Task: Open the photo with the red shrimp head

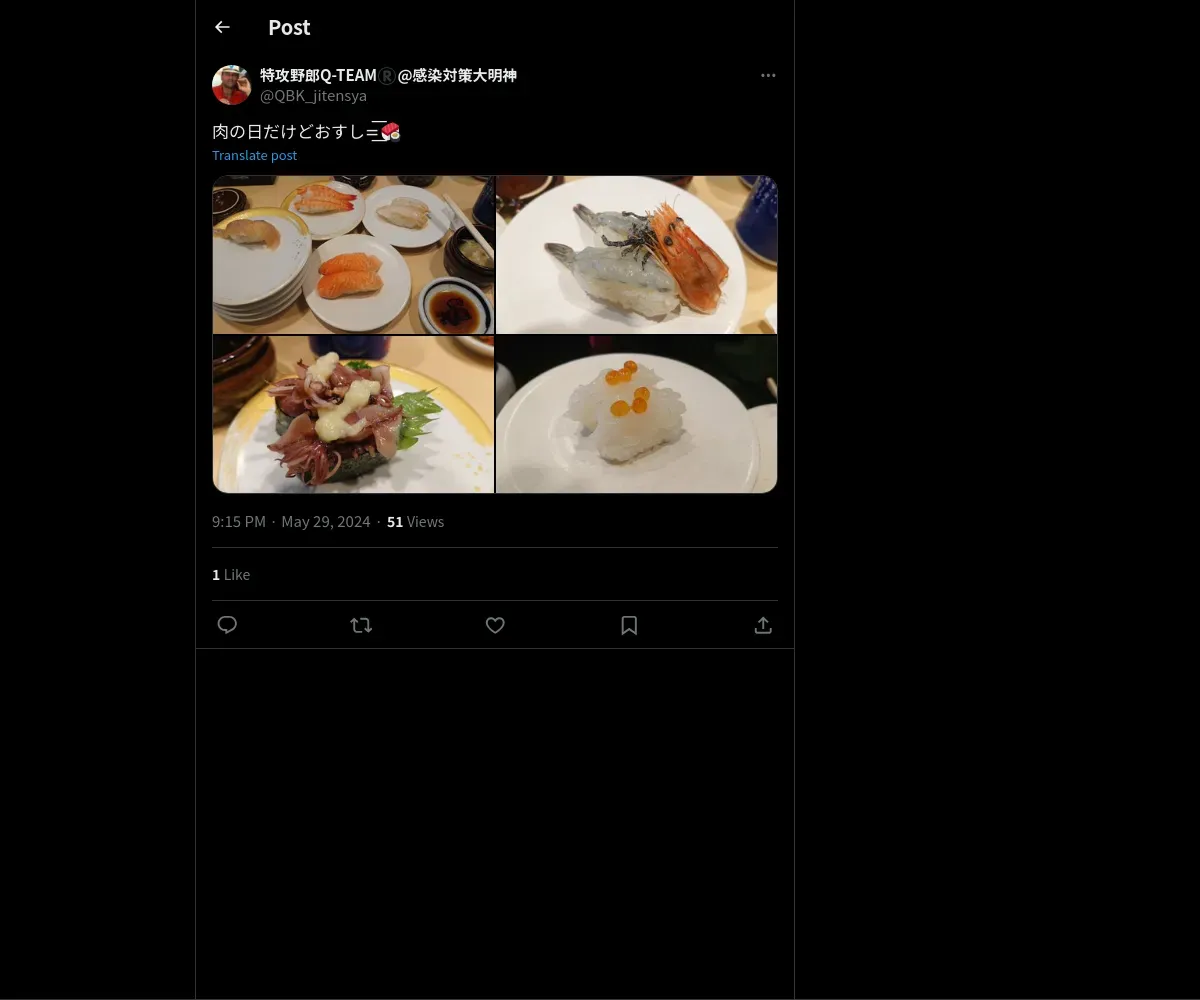Action: [x=637, y=255]
